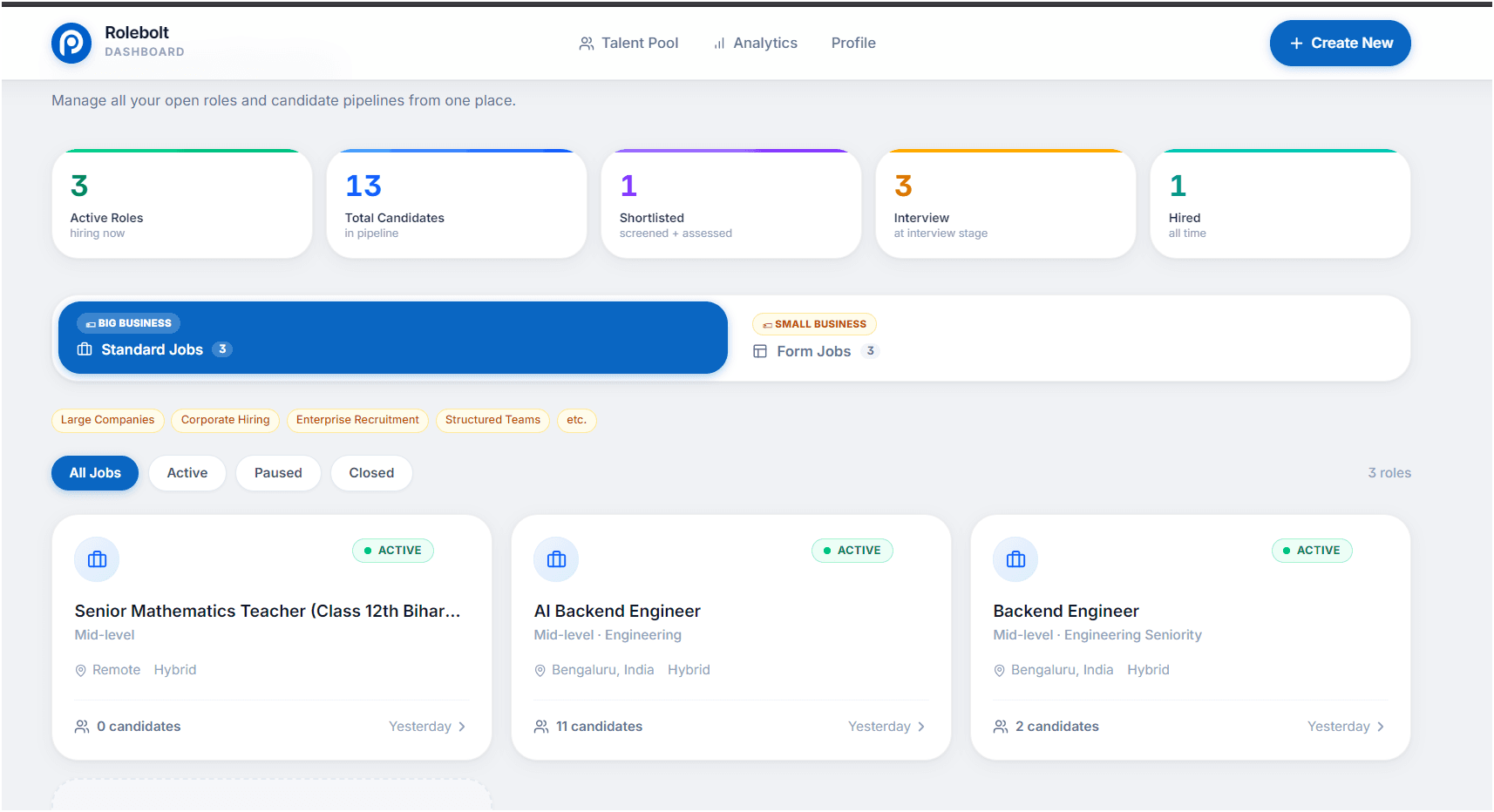Image resolution: width=1494 pixels, height=812 pixels.
Task: Click the Large Companies tag
Action: [x=107, y=420]
